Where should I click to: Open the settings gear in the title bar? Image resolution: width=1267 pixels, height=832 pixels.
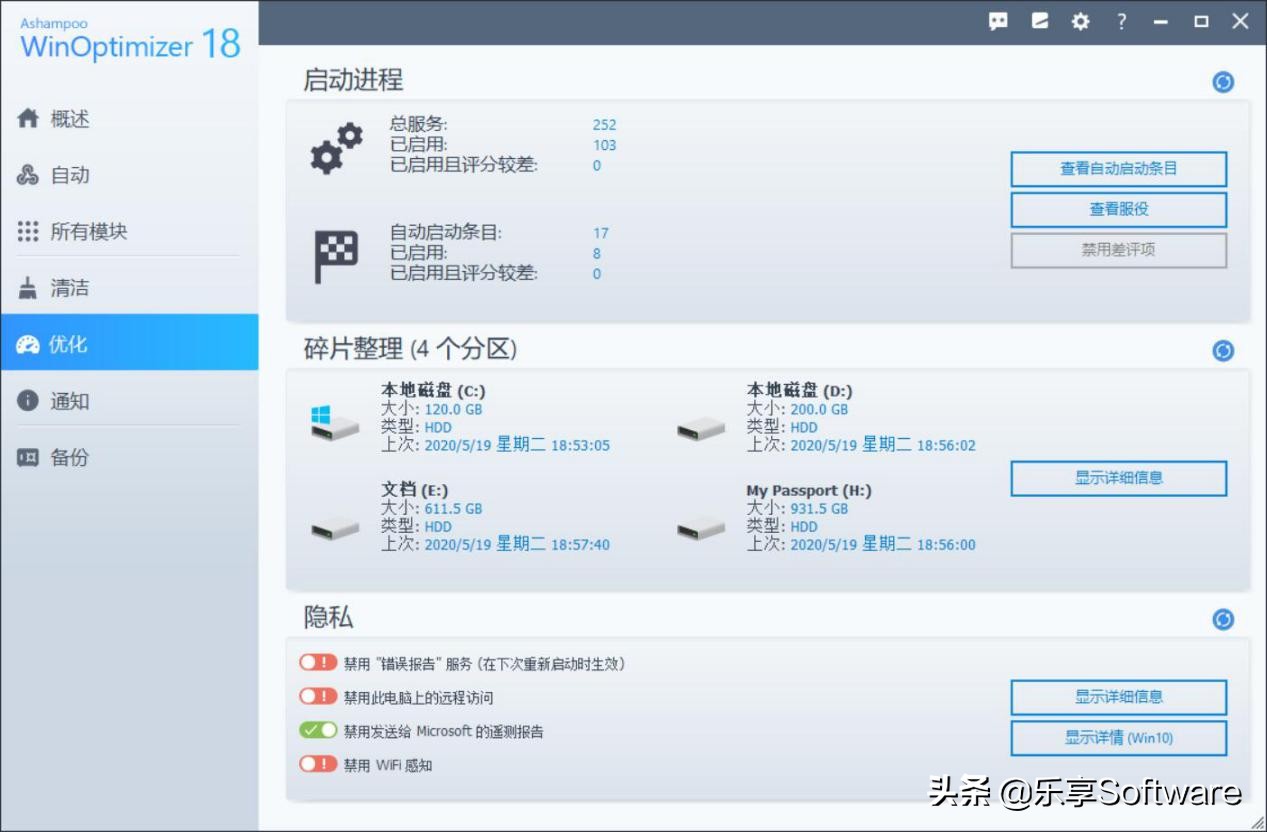[1079, 20]
